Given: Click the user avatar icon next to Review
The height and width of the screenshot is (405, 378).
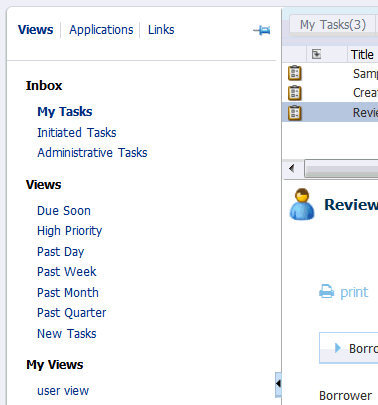Looking at the screenshot, I should (302, 204).
